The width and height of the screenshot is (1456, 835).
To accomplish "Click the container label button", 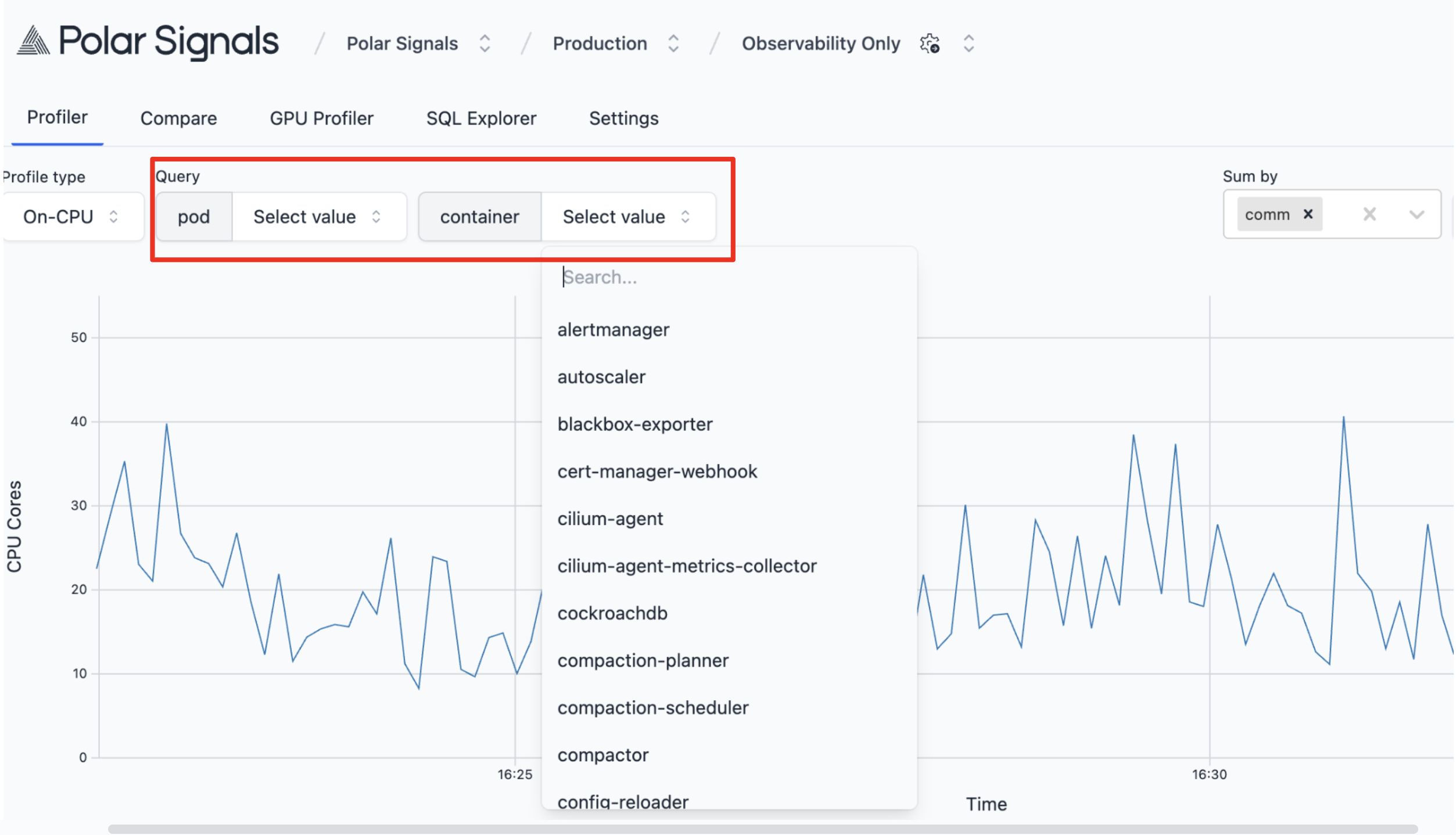I will coord(480,217).
